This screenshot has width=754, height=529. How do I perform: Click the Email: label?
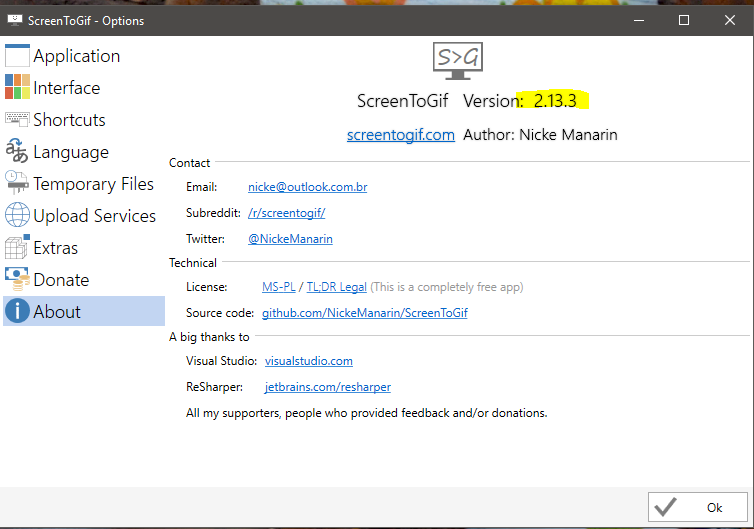pos(201,187)
